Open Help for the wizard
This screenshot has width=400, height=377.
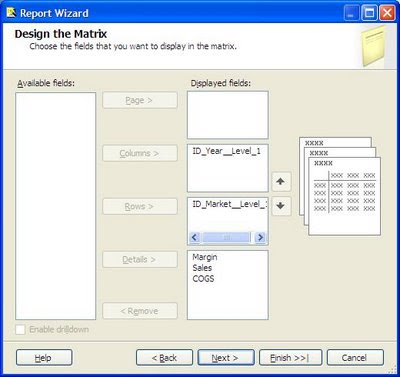pyautogui.click(x=44, y=358)
